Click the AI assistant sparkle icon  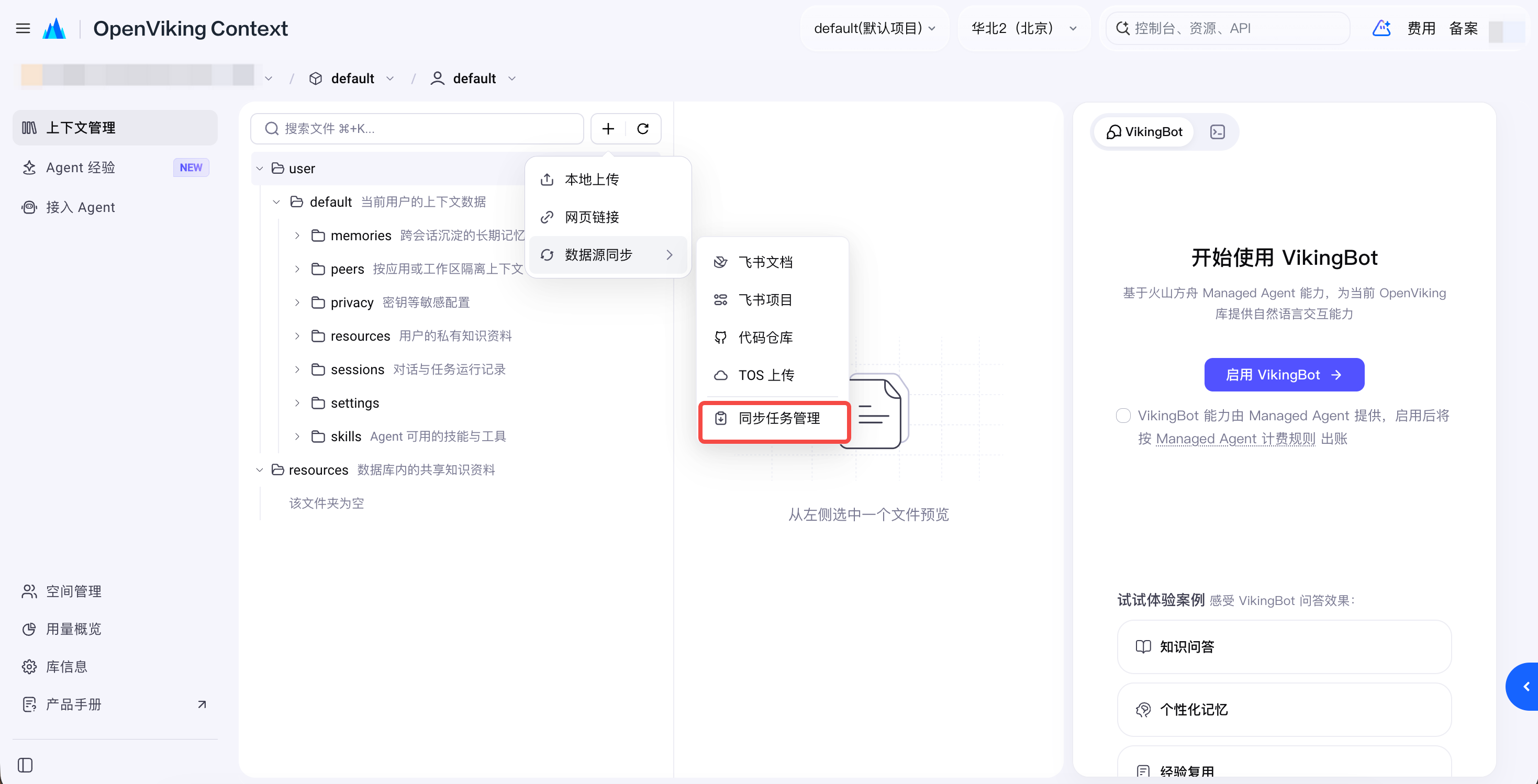[1381, 28]
